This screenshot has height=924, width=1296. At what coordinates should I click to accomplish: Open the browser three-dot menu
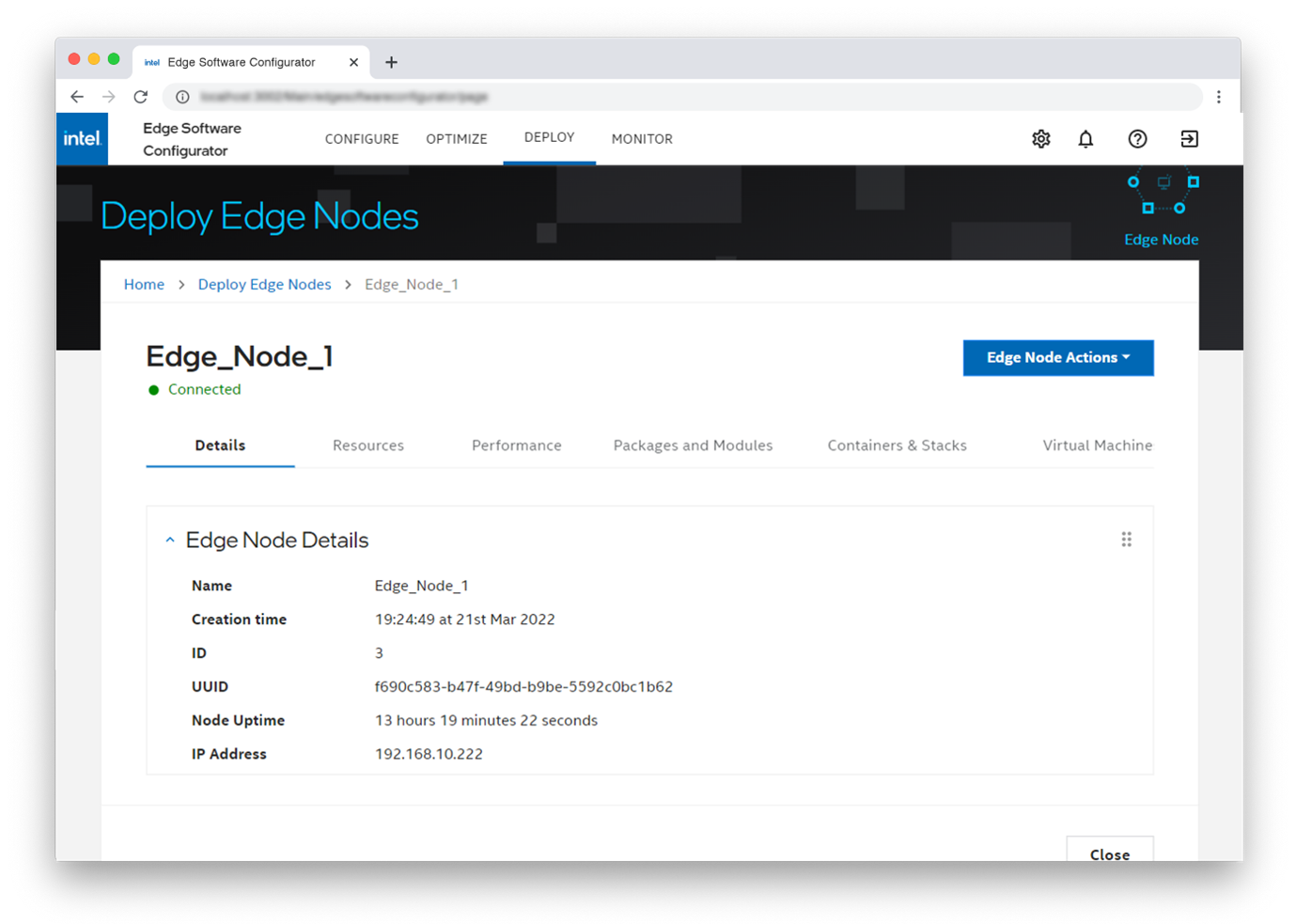1219,97
